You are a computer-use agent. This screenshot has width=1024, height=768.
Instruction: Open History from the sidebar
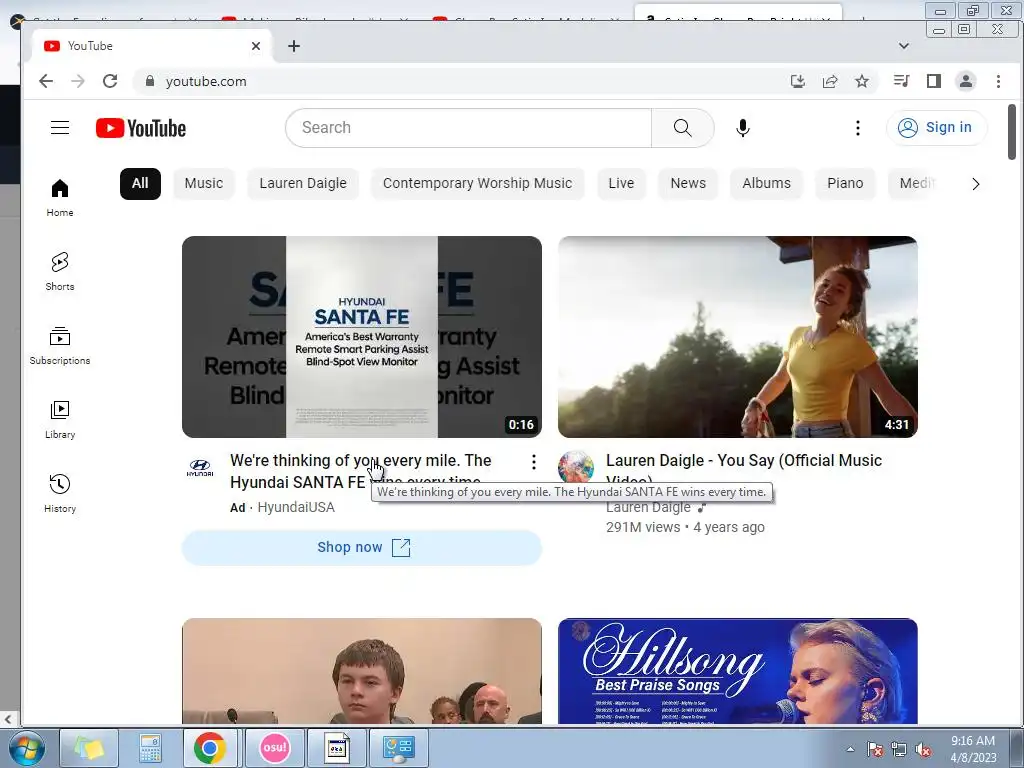pyautogui.click(x=60, y=494)
